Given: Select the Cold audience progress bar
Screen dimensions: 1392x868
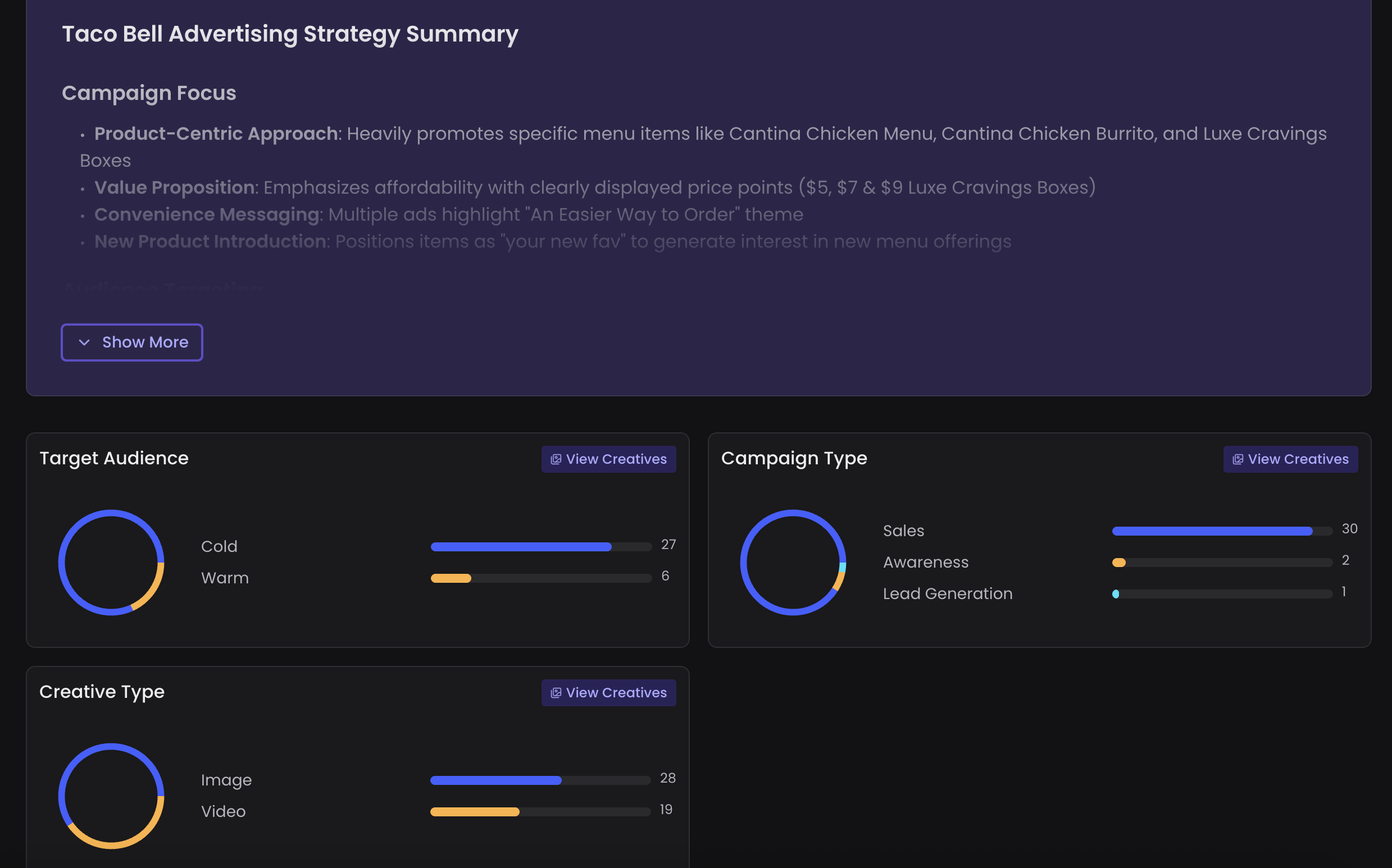Looking at the screenshot, I should [541, 547].
